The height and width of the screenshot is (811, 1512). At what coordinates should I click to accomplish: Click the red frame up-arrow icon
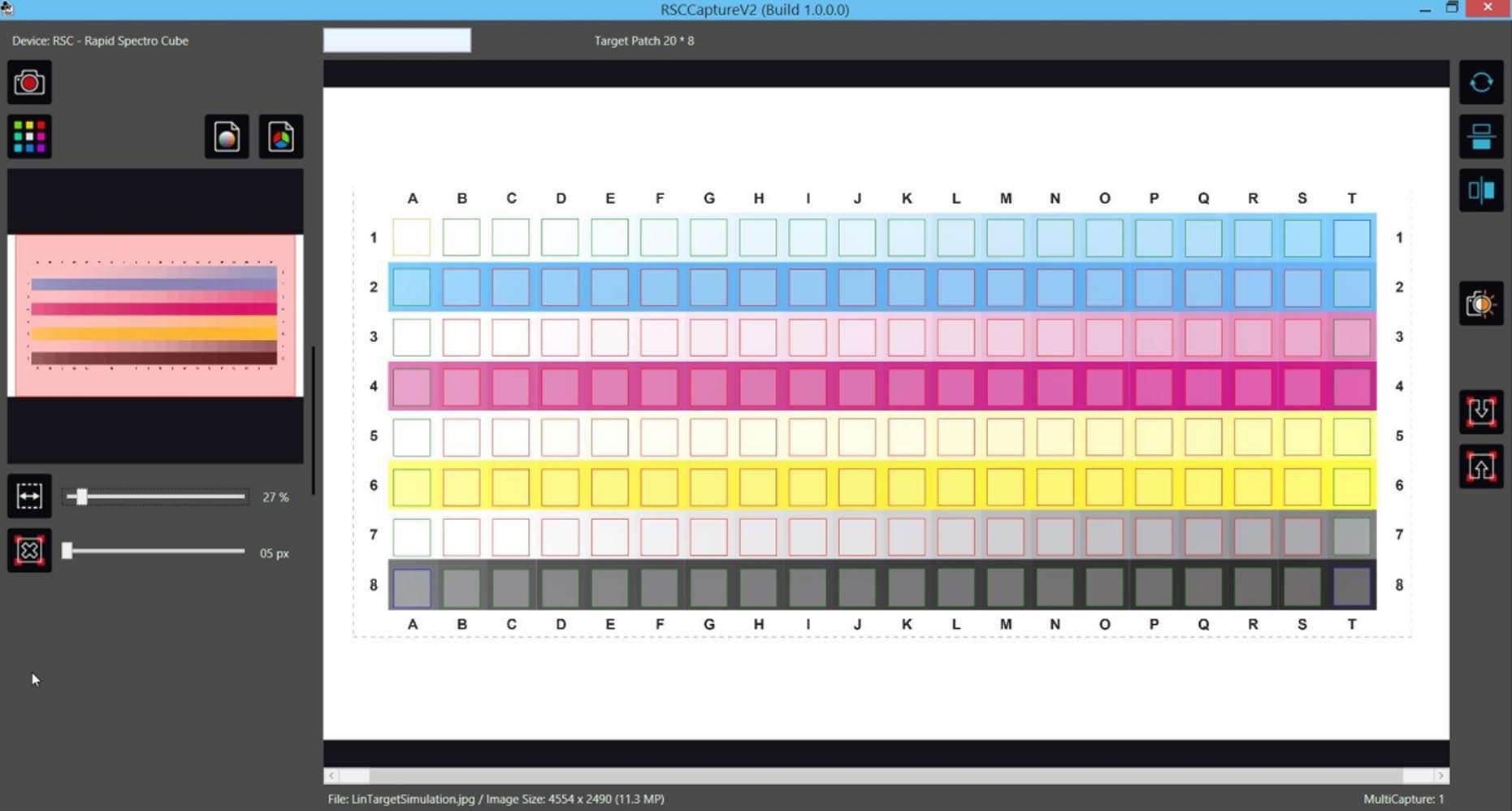1480,466
